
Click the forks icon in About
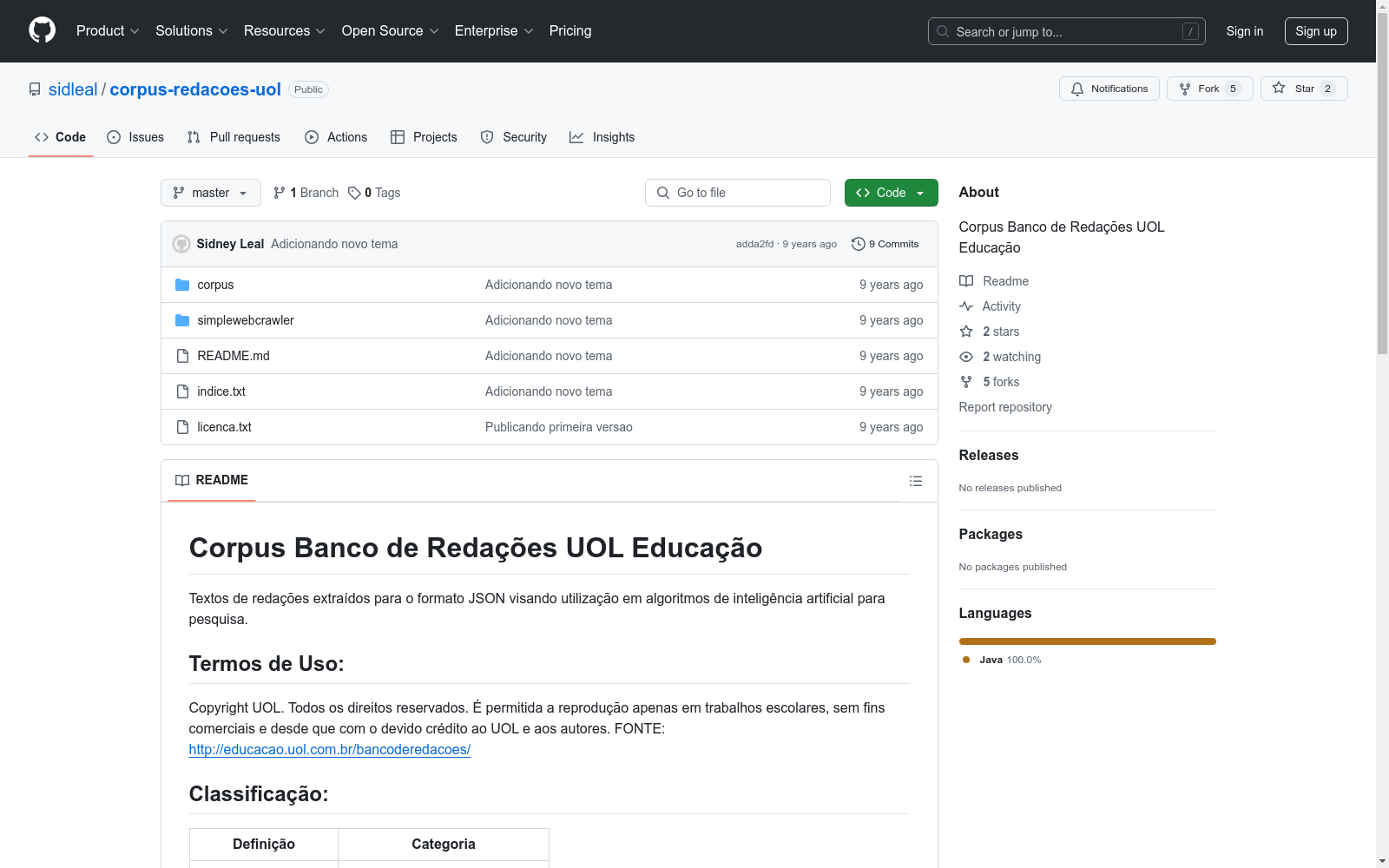[966, 382]
